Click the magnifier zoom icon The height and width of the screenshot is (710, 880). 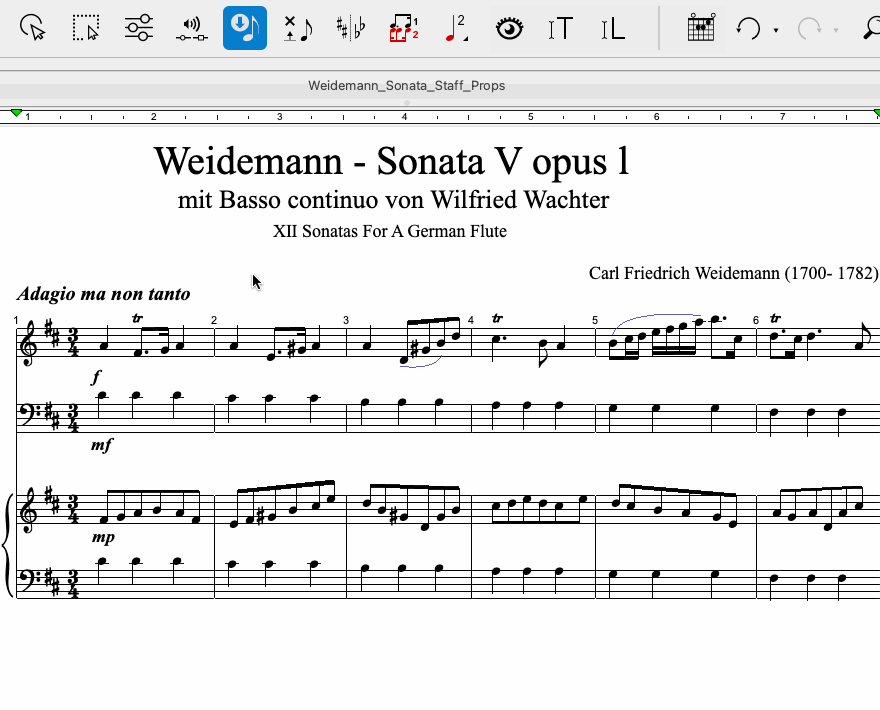coord(872,28)
